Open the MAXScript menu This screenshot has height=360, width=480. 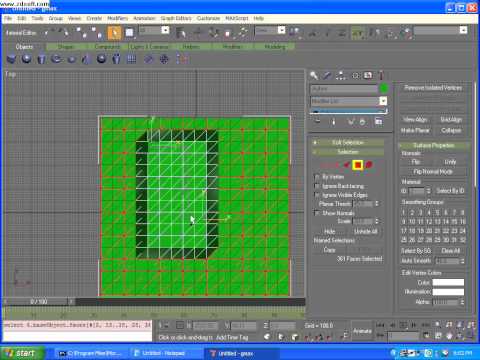pyautogui.click(x=237, y=18)
